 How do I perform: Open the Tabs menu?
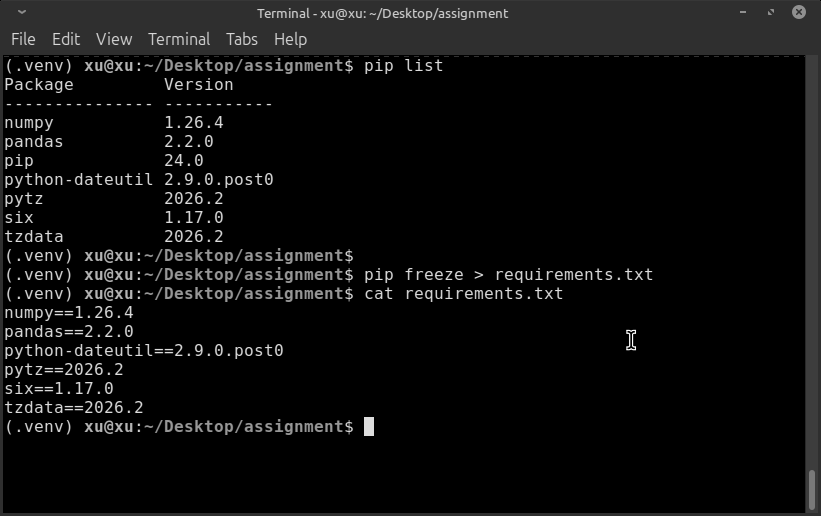242,39
